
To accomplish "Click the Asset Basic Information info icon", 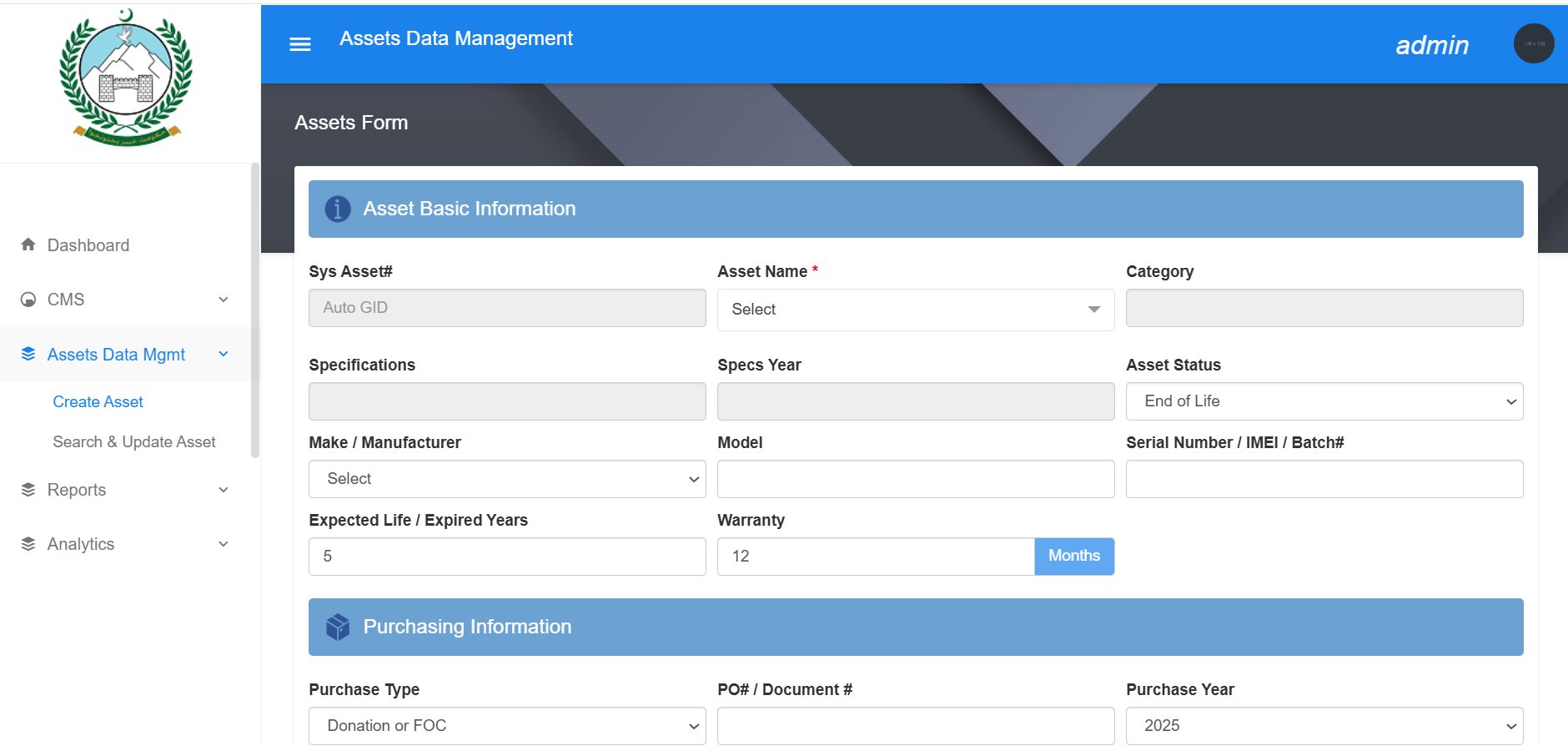I will coord(338,209).
